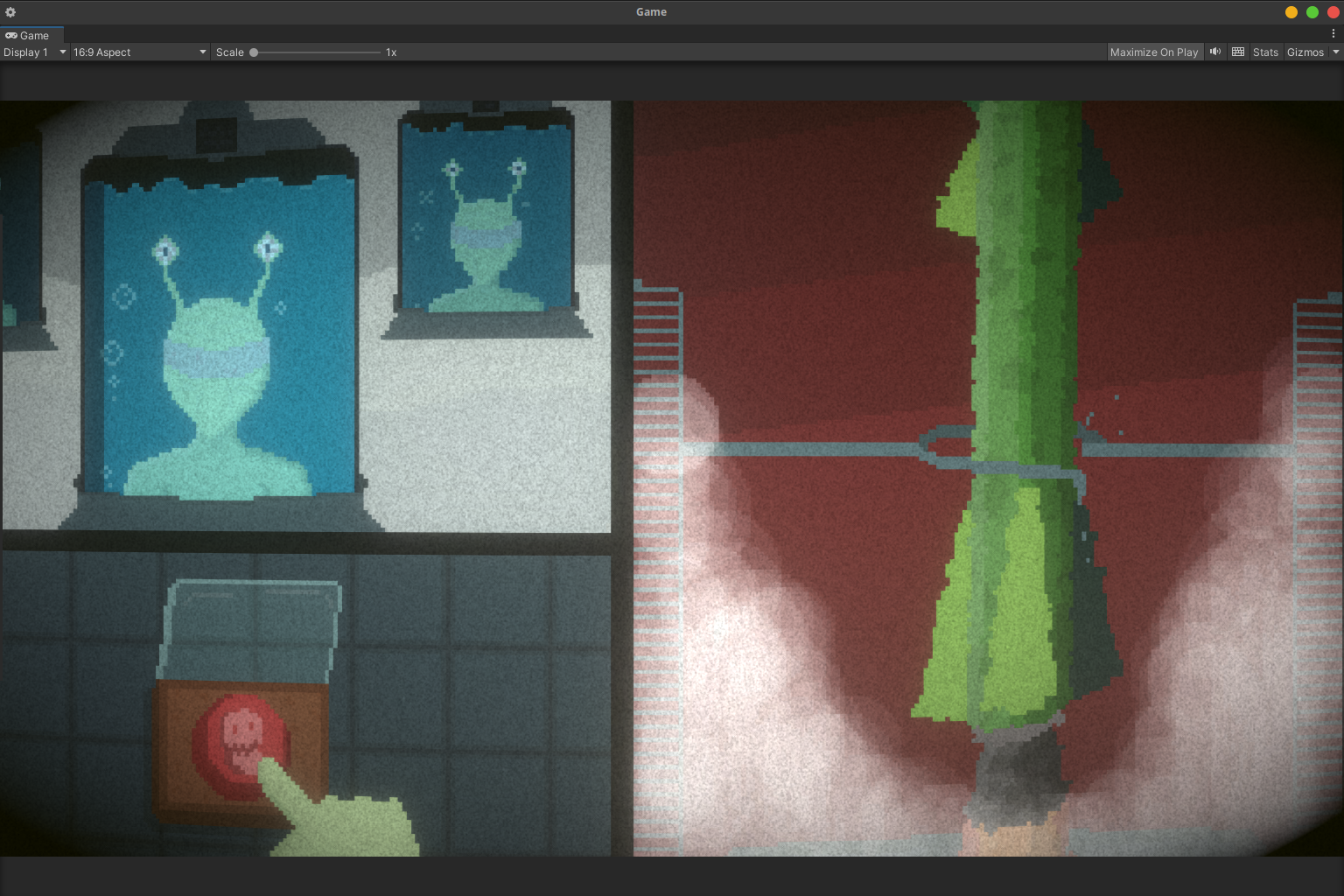Click the small alien portrait tank
This screenshot has width=1344, height=896.
tap(486, 219)
